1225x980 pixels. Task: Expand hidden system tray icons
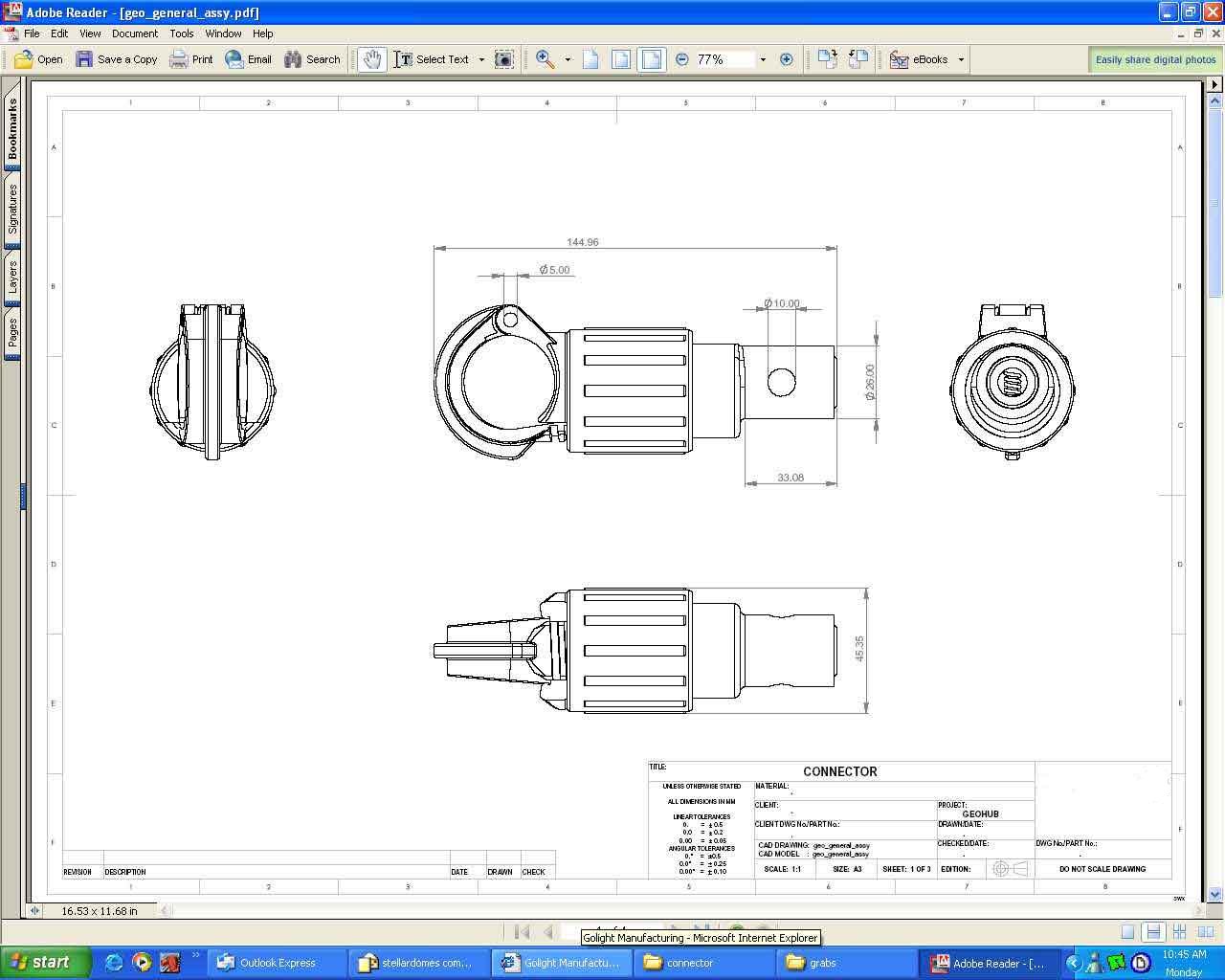pyautogui.click(x=1074, y=963)
